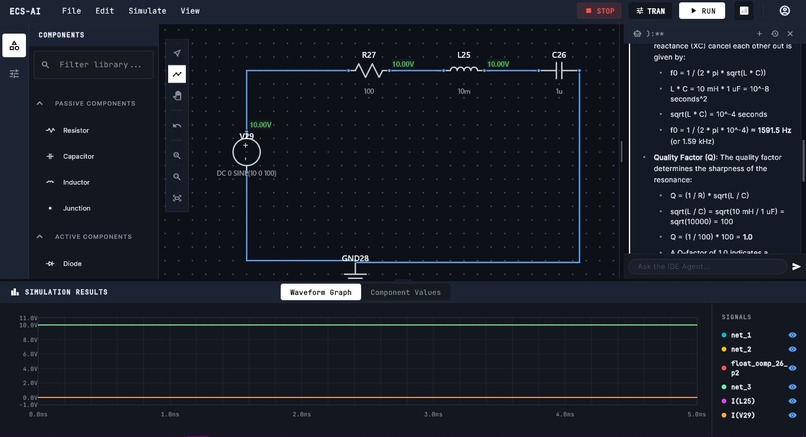
Task: Collapse the Passive Components section
Action: (40, 103)
